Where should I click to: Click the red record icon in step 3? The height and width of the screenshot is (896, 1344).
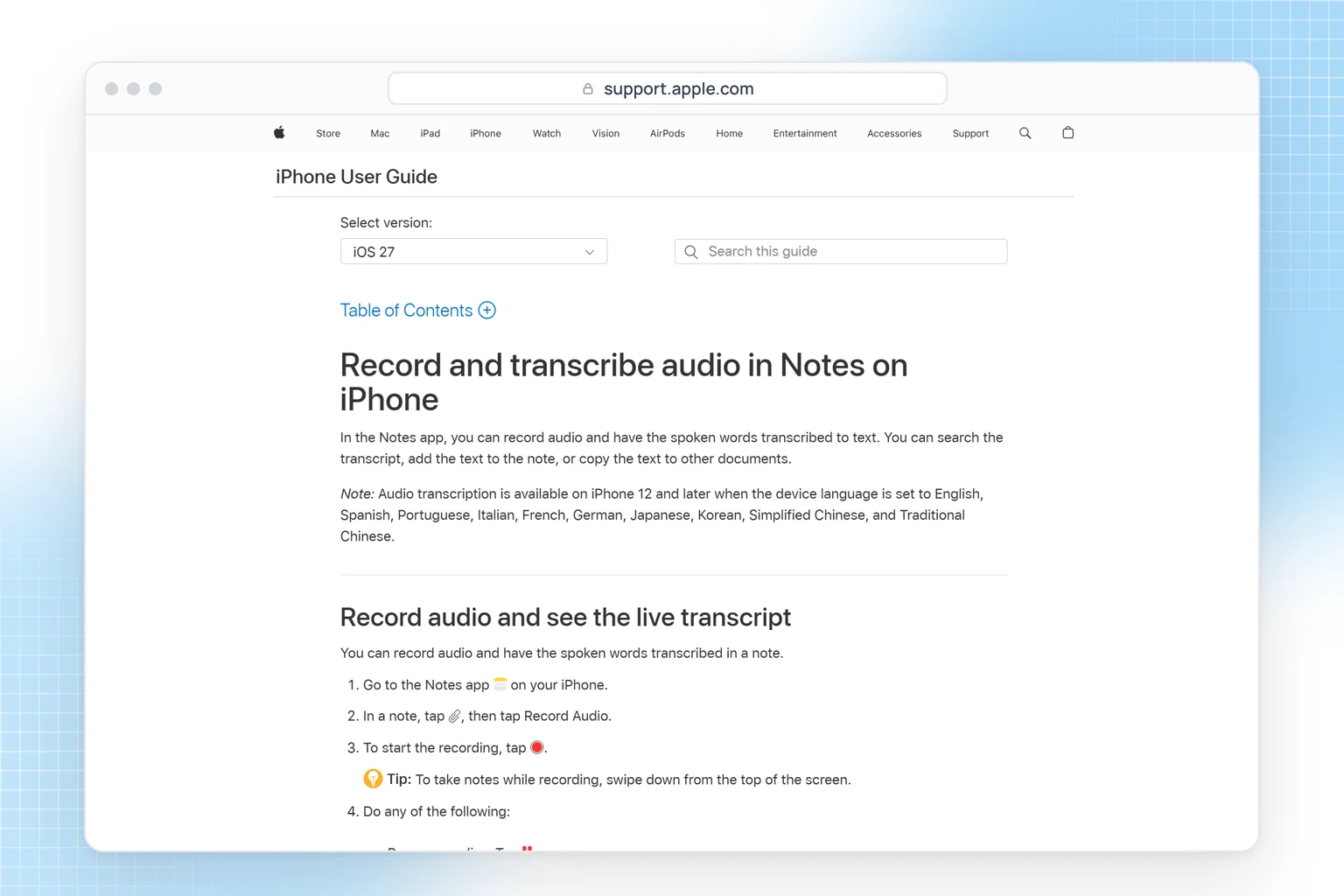click(x=536, y=747)
